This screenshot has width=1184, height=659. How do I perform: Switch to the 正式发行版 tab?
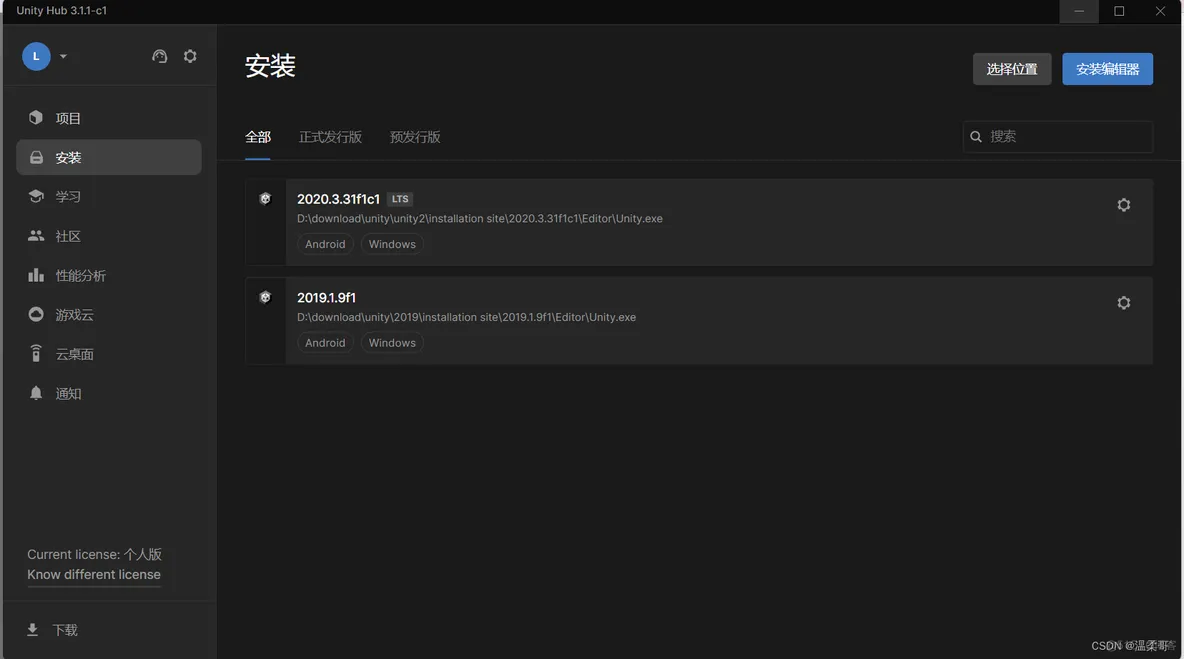(x=330, y=137)
